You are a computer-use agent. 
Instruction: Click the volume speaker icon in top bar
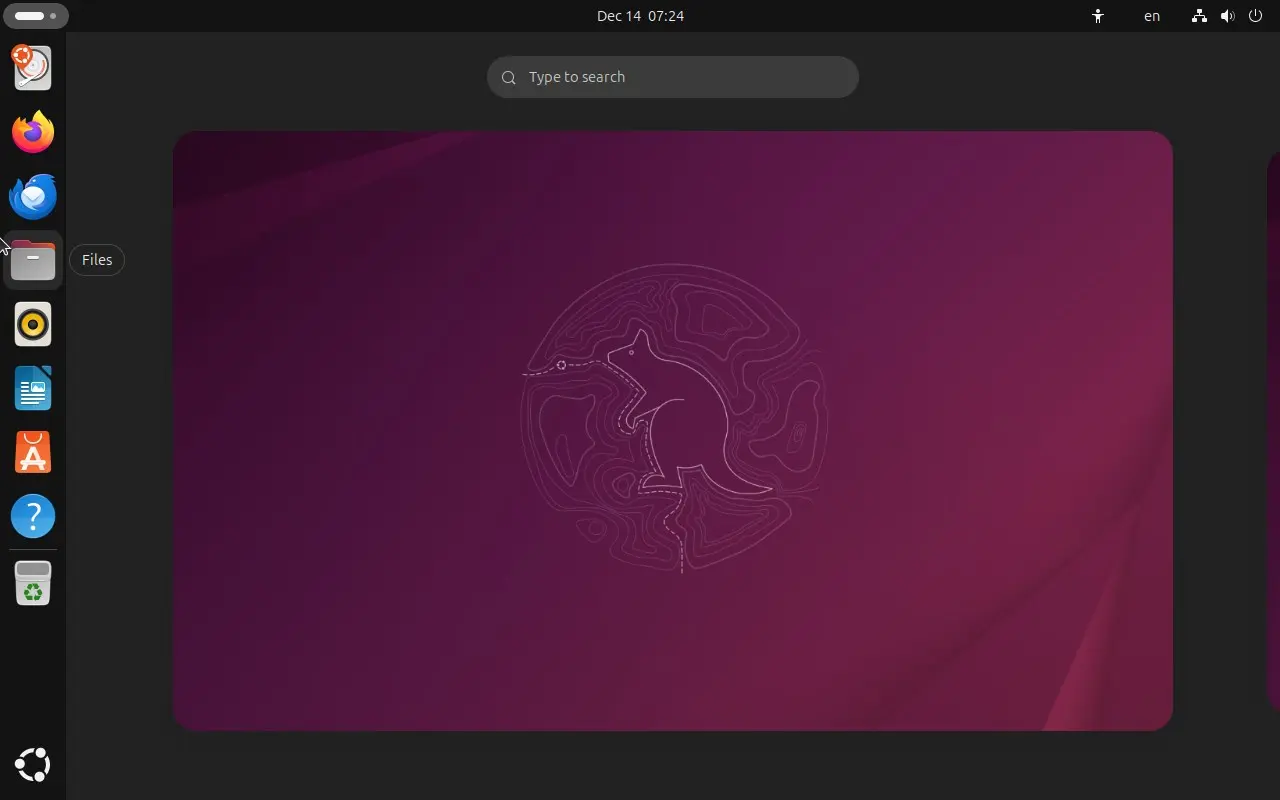point(1227,16)
